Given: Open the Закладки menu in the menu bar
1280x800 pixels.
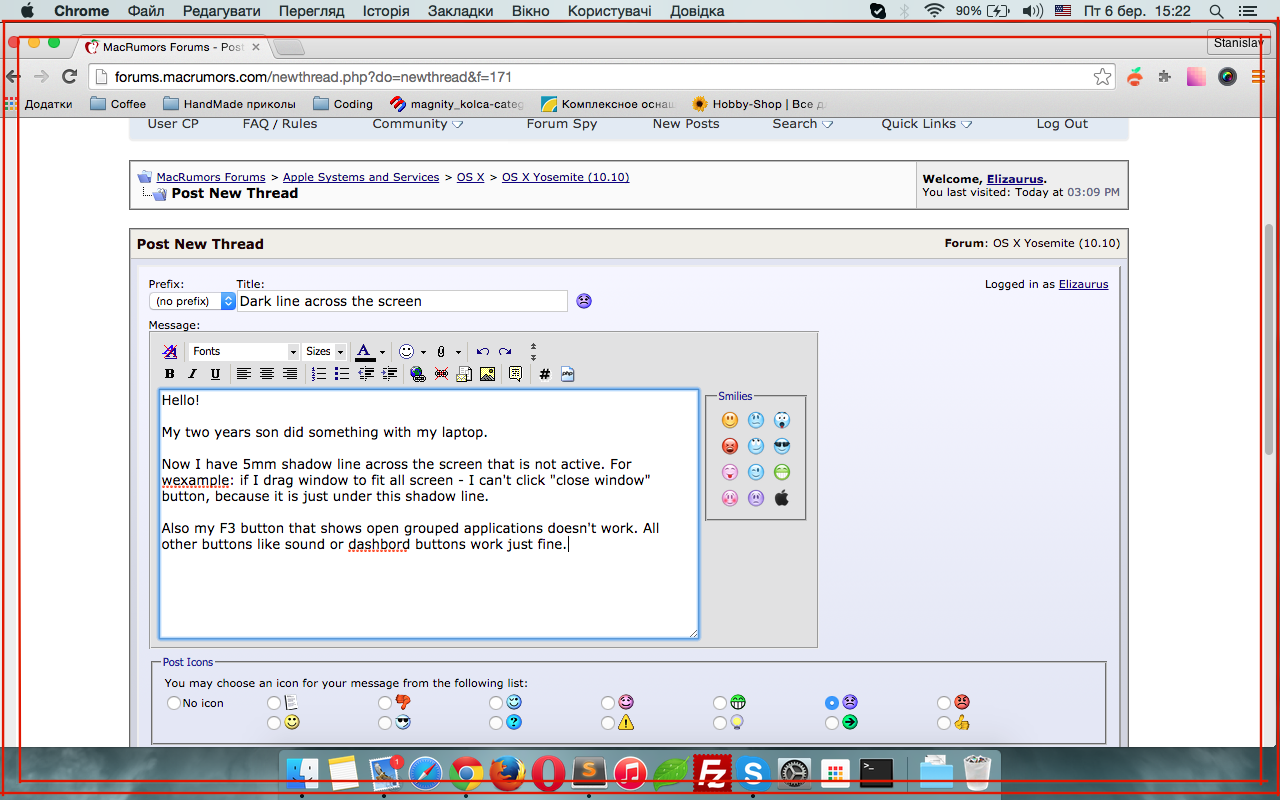Looking at the screenshot, I should pos(460,11).
